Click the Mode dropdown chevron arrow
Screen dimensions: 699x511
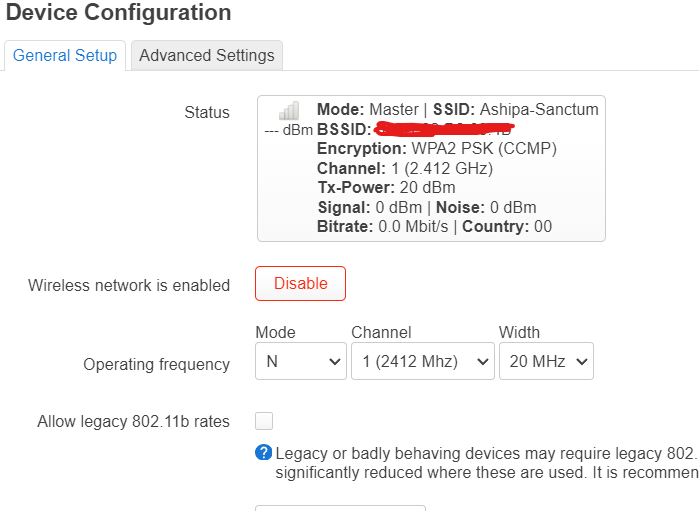click(x=335, y=362)
